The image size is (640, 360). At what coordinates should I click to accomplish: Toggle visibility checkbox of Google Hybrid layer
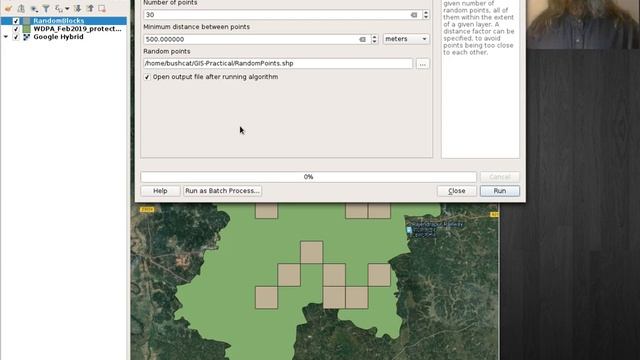point(16,37)
